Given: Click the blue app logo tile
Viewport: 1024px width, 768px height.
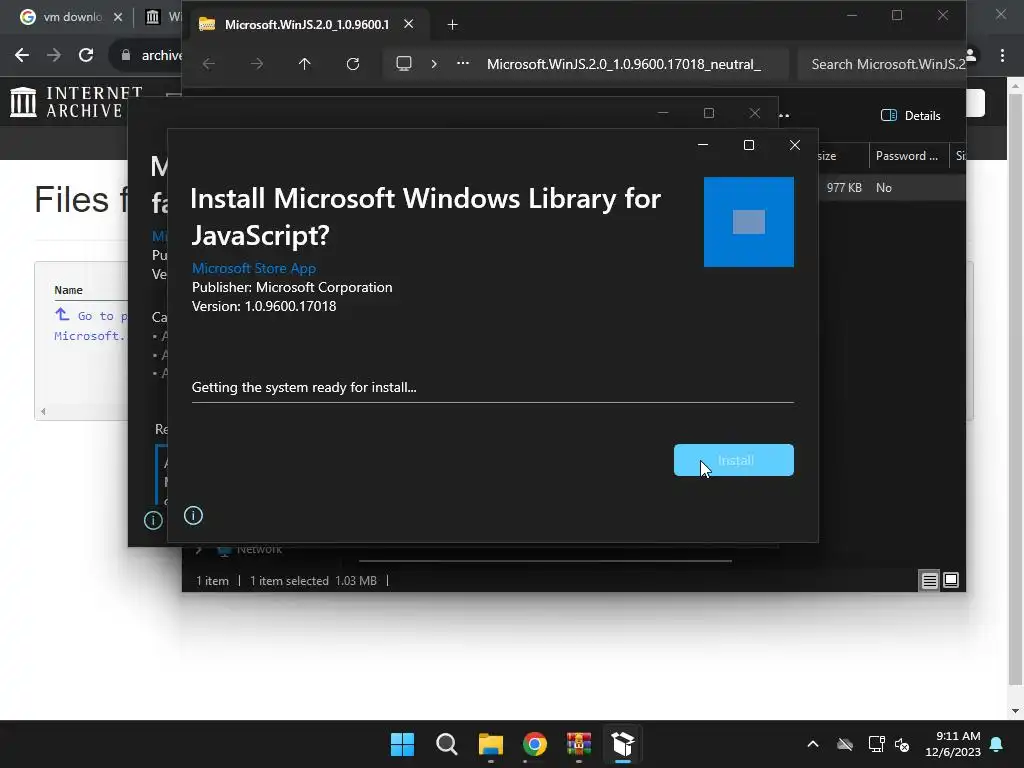Looking at the screenshot, I should click(x=749, y=222).
